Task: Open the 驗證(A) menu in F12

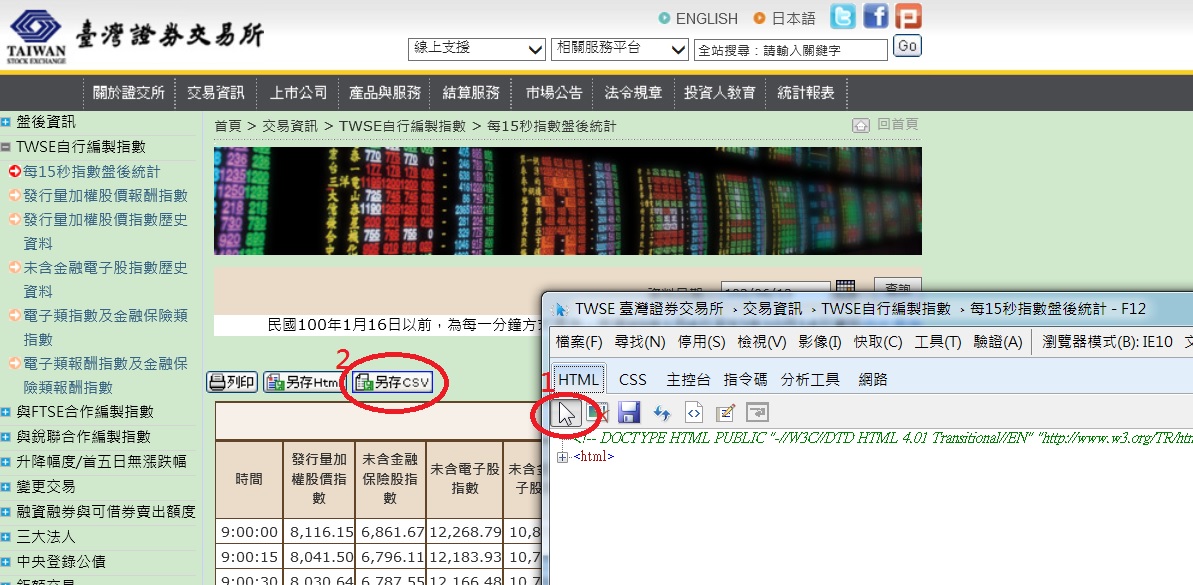Action: [997, 342]
